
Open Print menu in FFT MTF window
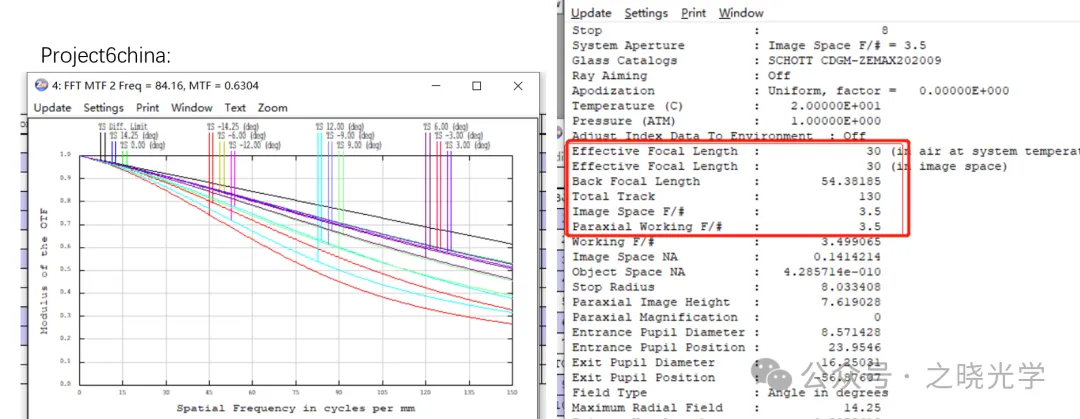coord(147,108)
